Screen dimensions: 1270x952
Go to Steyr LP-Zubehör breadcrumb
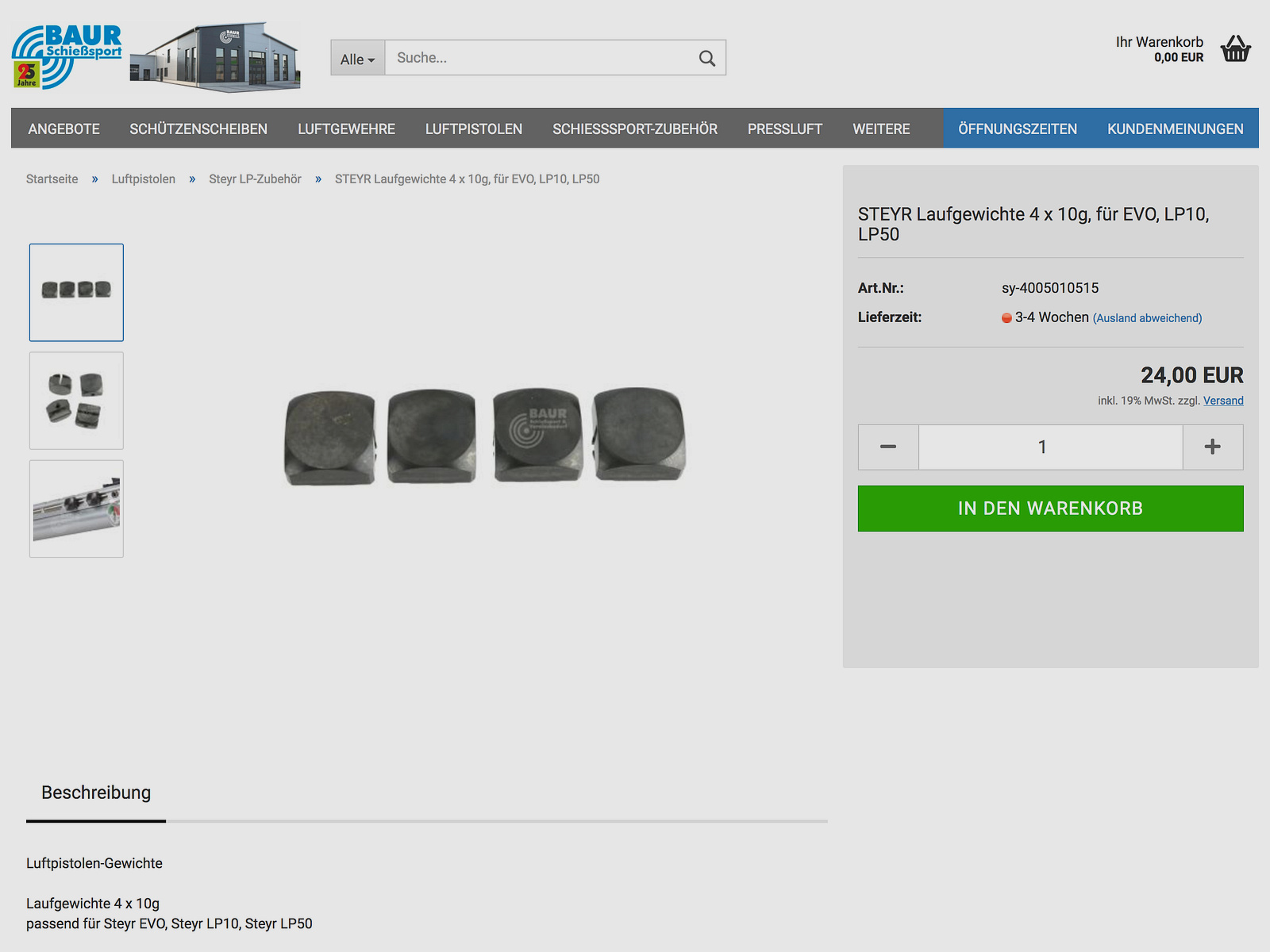pyautogui.click(x=255, y=179)
